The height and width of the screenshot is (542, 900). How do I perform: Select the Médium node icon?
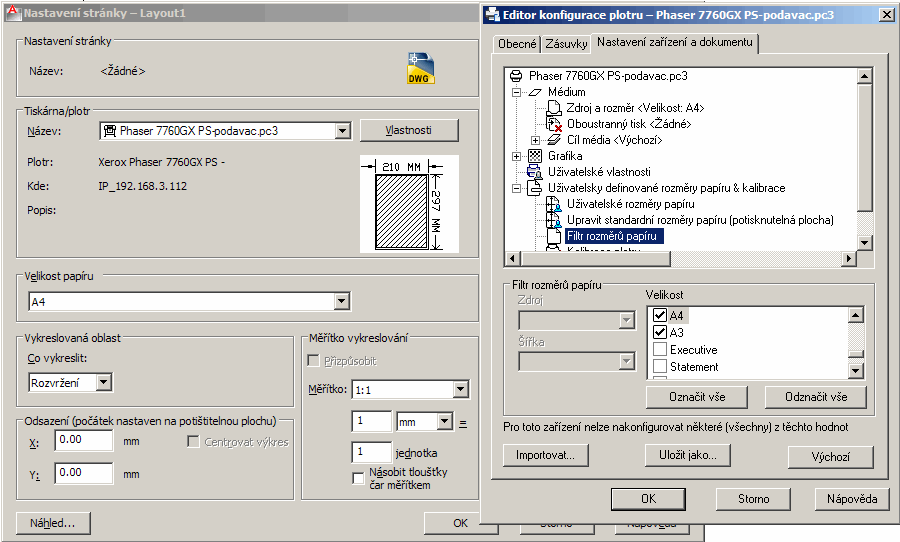pos(535,92)
